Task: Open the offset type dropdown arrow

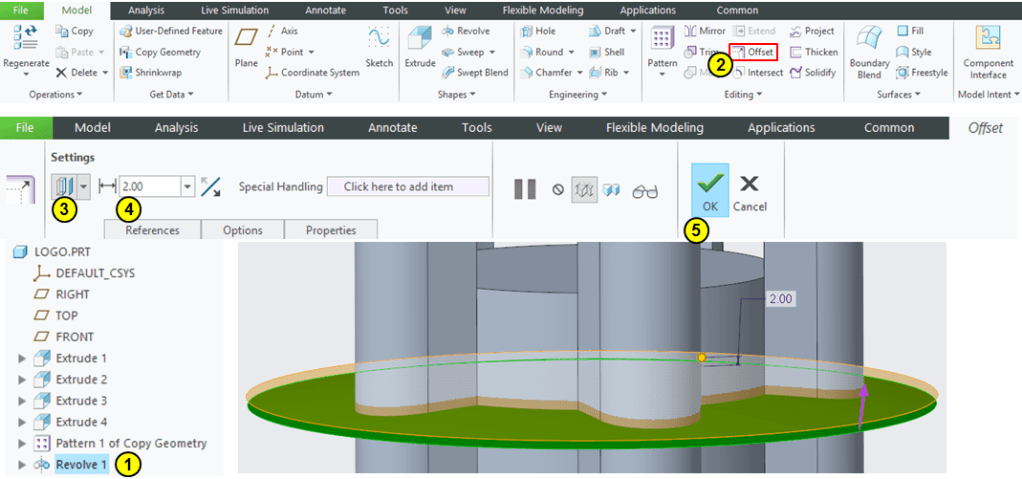Action: coord(84,187)
